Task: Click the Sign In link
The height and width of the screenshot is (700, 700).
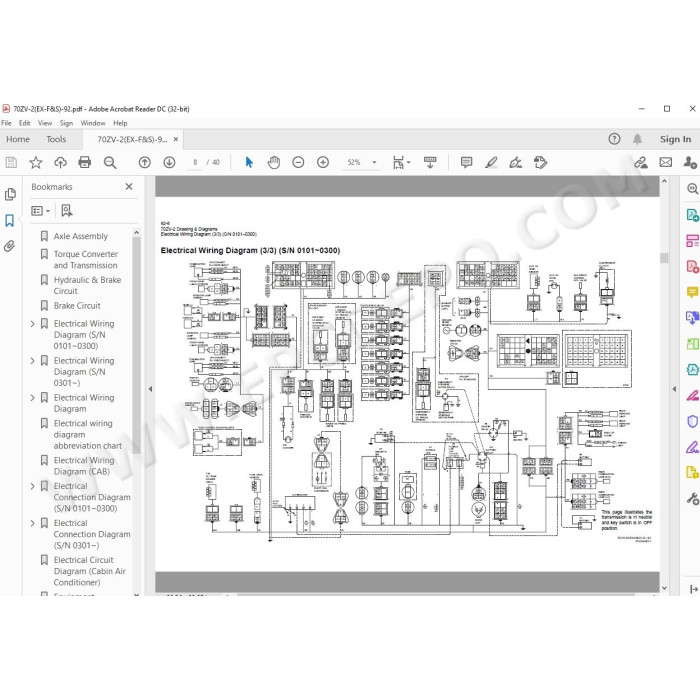Action: 675,139
